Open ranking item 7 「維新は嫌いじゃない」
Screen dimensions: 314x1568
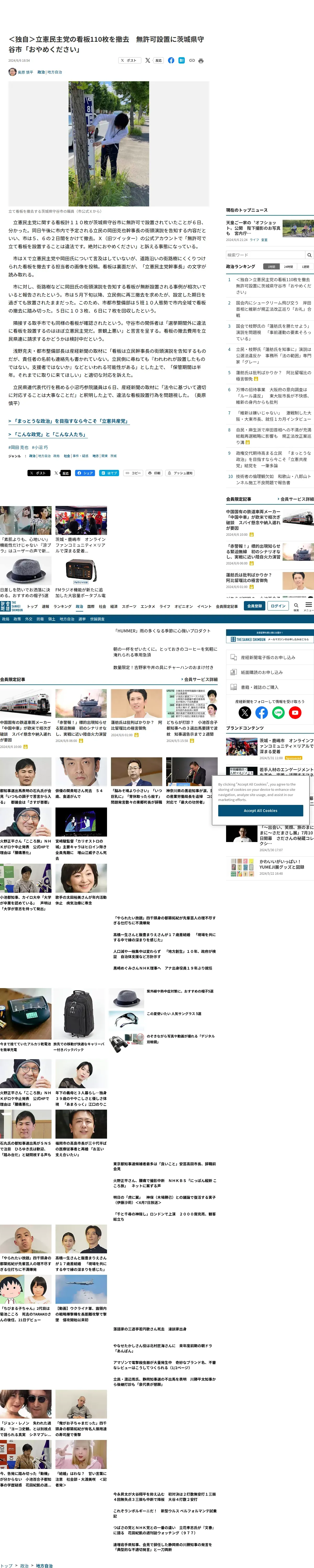click(273, 416)
